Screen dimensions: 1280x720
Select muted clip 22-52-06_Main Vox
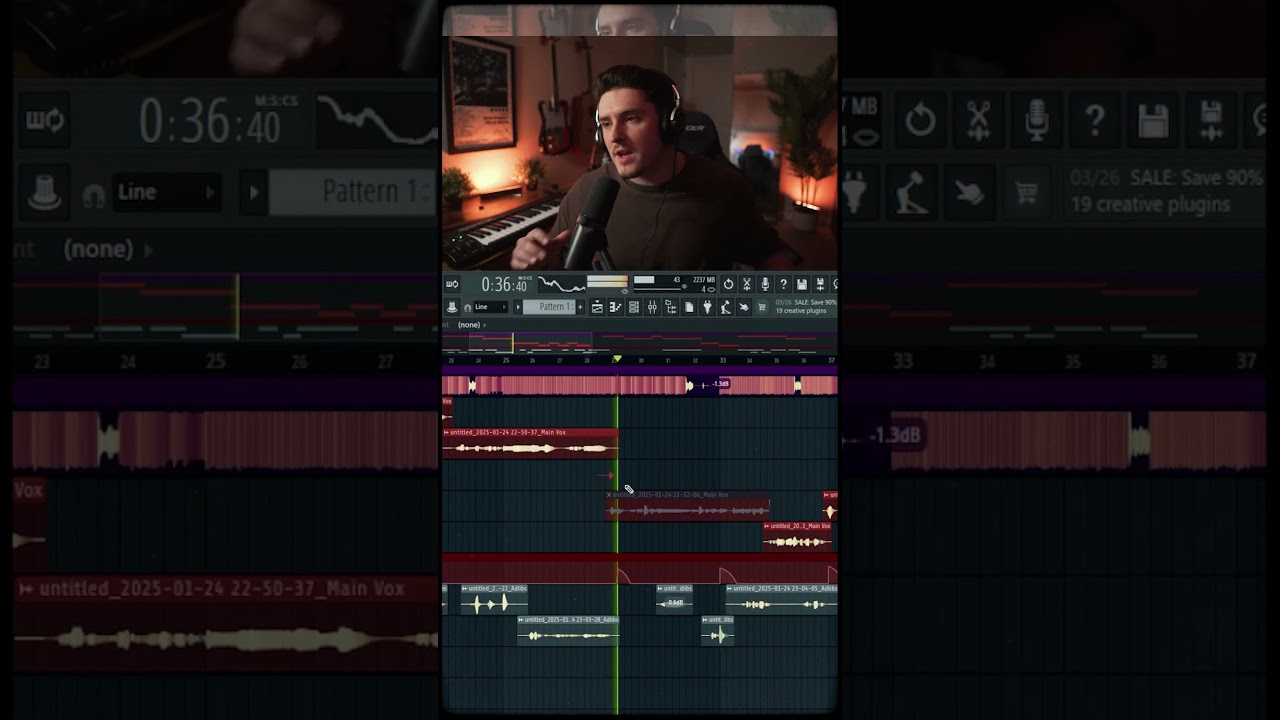pyautogui.click(x=688, y=506)
